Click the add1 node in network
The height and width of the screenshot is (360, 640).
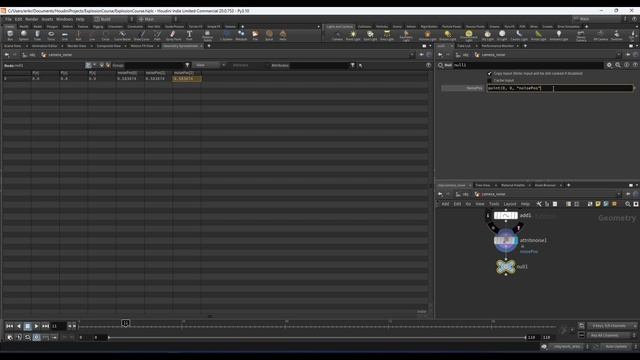[506, 216]
